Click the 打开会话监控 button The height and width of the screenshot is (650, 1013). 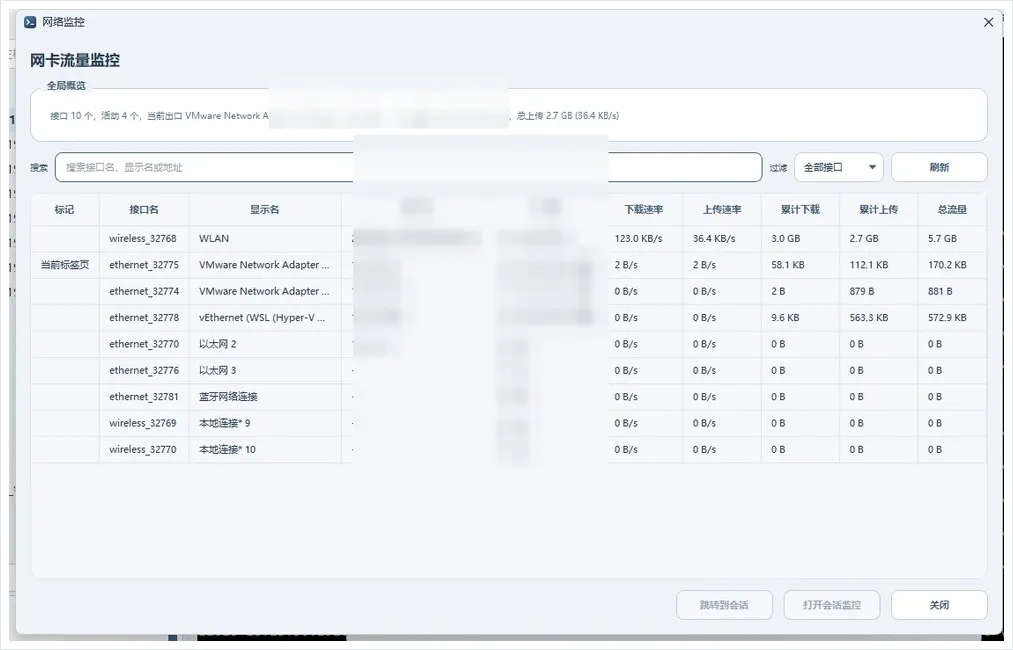pyautogui.click(x=832, y=605)
